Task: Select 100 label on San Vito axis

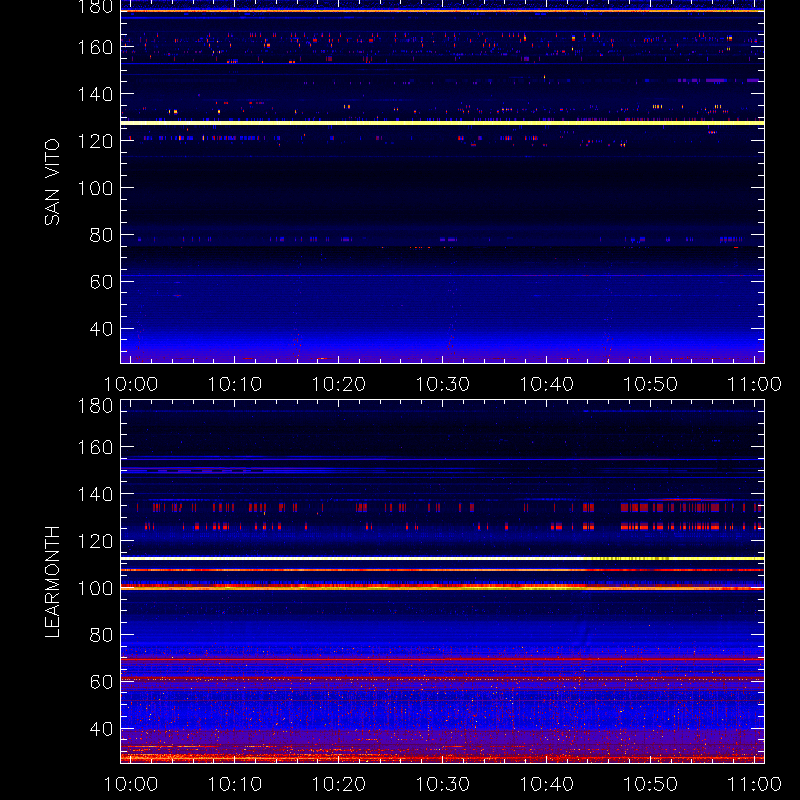Action: pos(95,188)
